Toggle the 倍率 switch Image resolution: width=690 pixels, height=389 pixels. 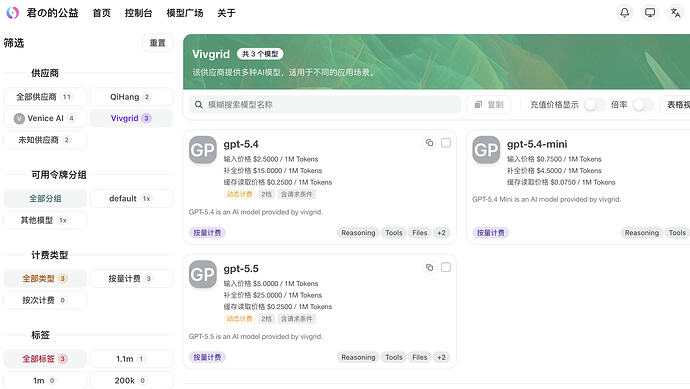point(643,105)
